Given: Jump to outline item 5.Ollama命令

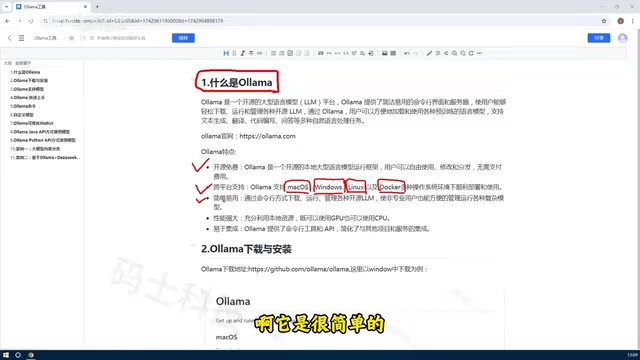Looking at the screenshot, I should [x=23, y=106].
